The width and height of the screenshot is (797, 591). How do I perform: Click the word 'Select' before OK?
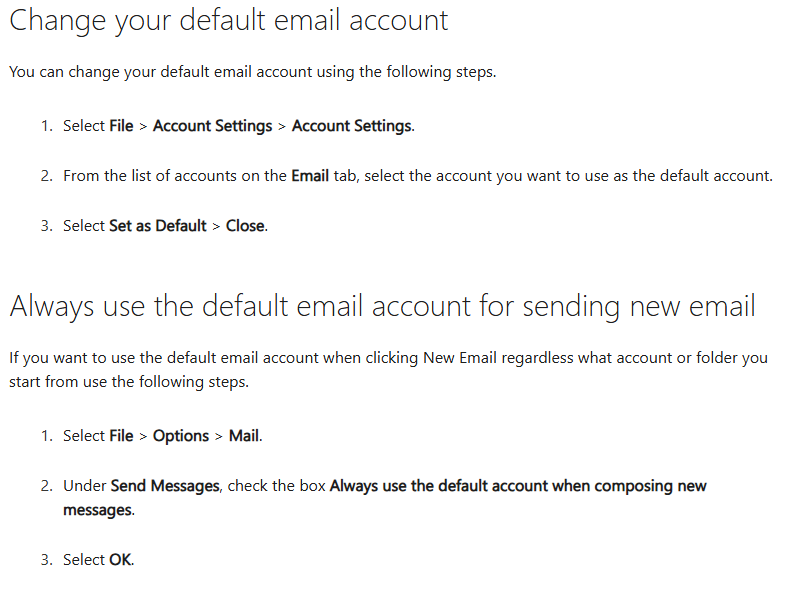click(83, 560)
